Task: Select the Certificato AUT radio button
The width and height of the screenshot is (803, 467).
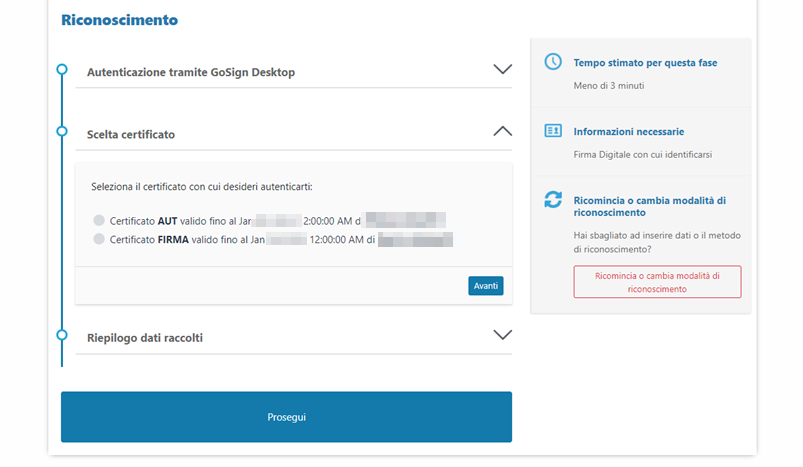Action: click(99, 220)
